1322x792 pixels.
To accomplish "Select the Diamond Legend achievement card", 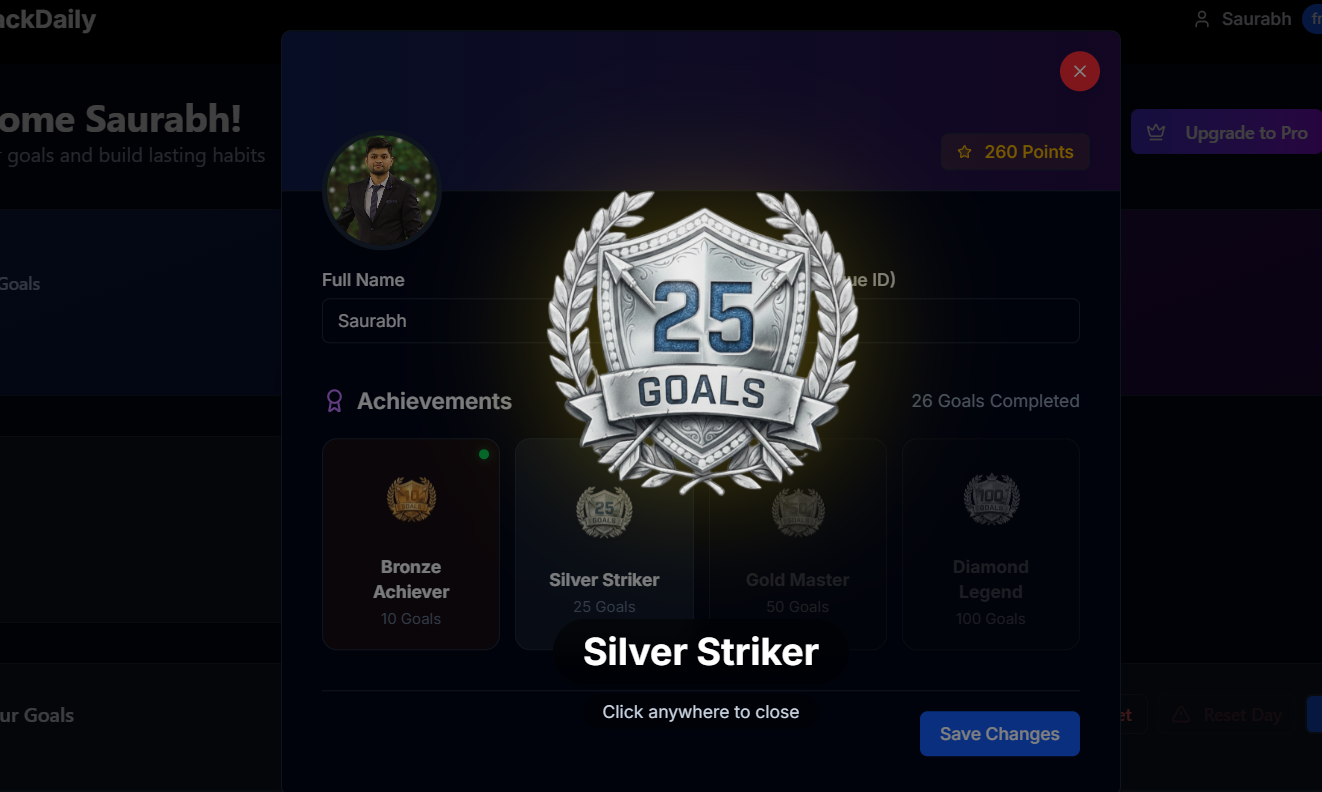I will pos(991,544).
